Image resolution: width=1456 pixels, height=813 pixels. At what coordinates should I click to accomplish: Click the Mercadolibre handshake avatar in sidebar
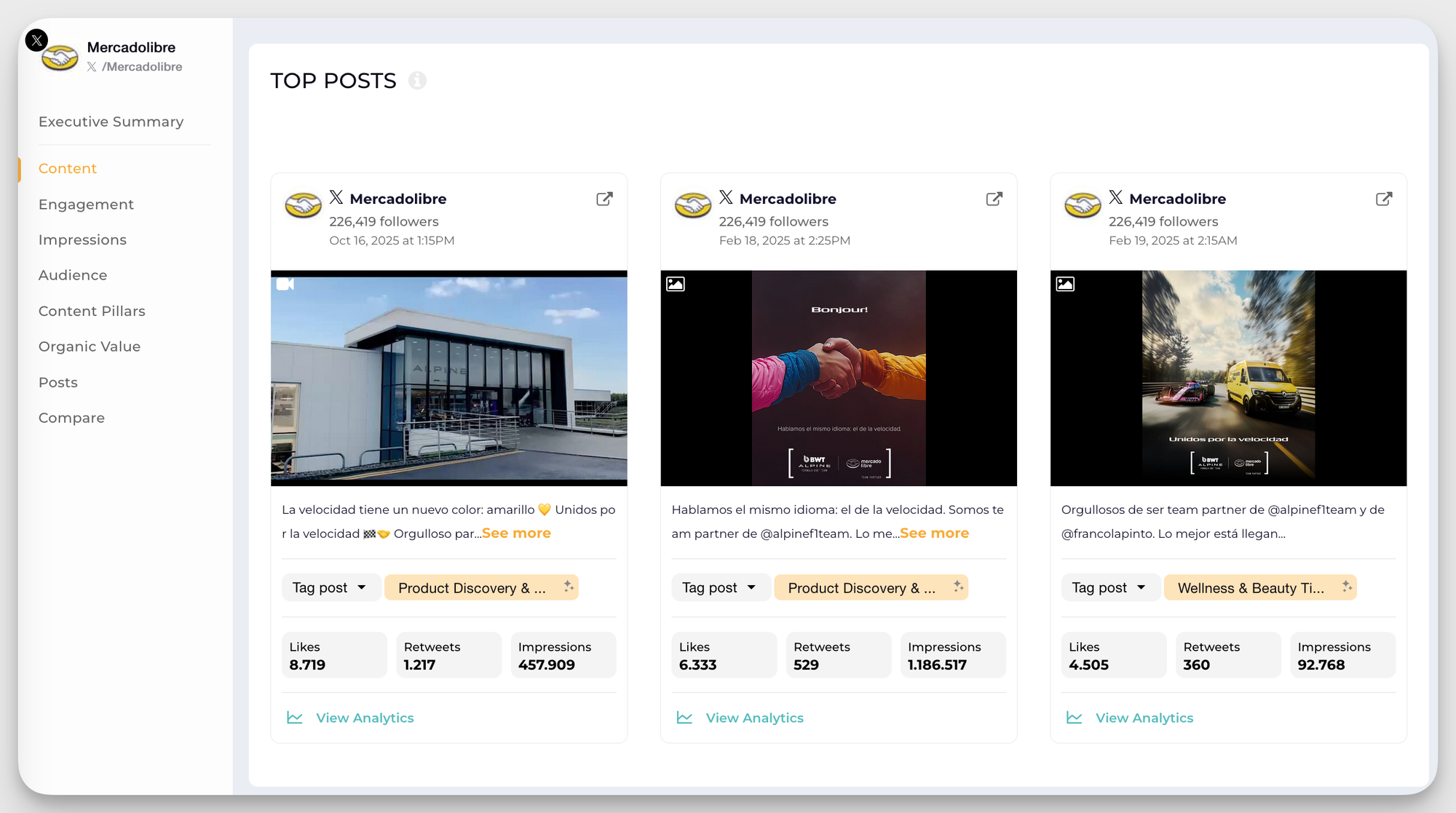tap(60, 57)
